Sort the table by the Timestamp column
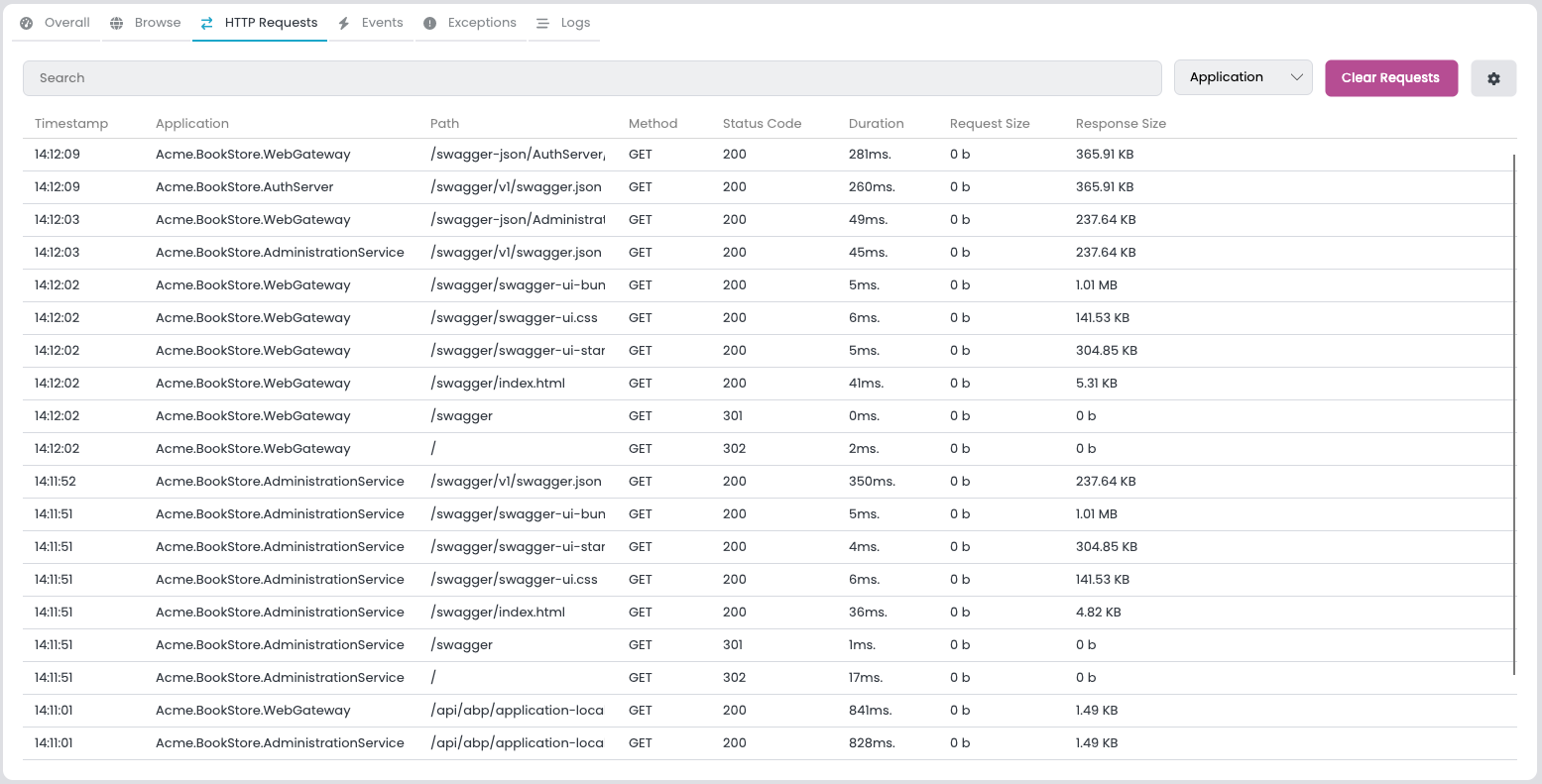Screen dimensions: 1542x784 [71, 123]
